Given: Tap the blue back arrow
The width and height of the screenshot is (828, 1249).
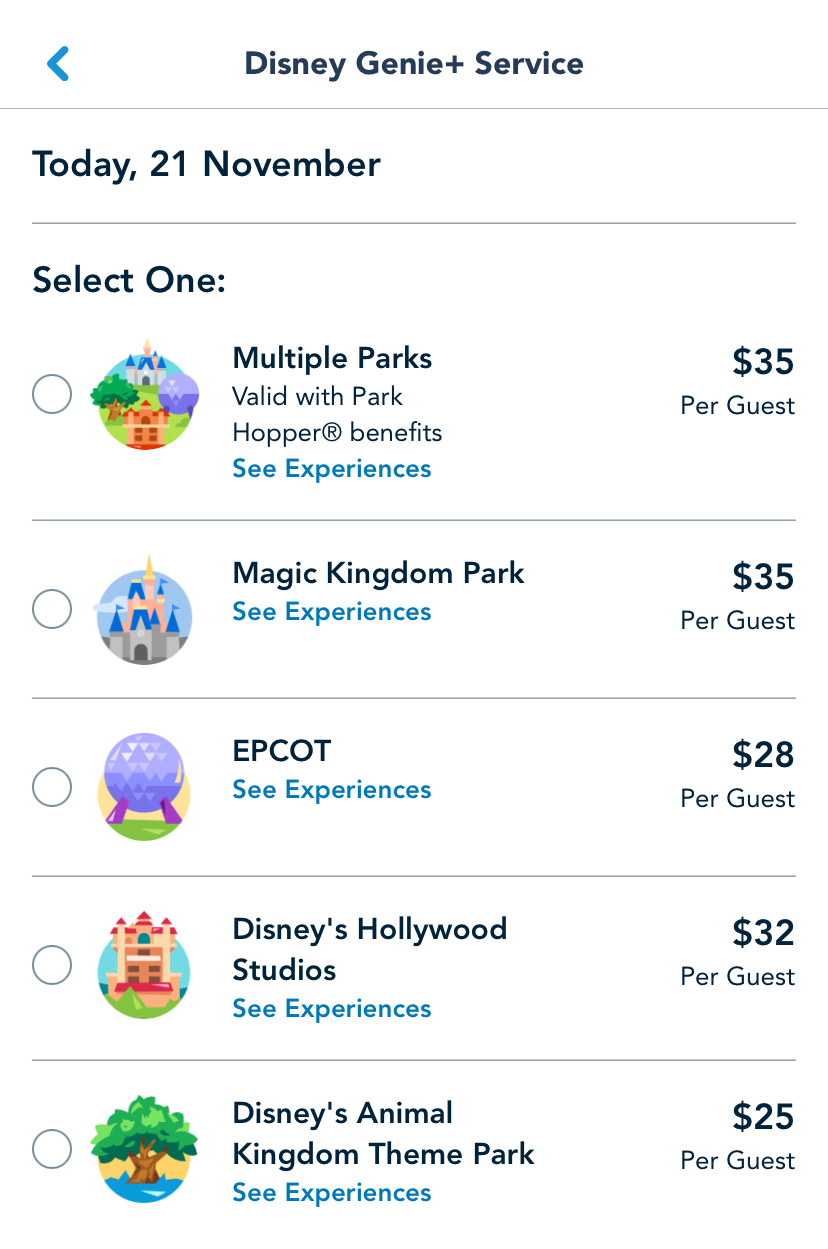Looking at the screenshot, I should (58, 64).
